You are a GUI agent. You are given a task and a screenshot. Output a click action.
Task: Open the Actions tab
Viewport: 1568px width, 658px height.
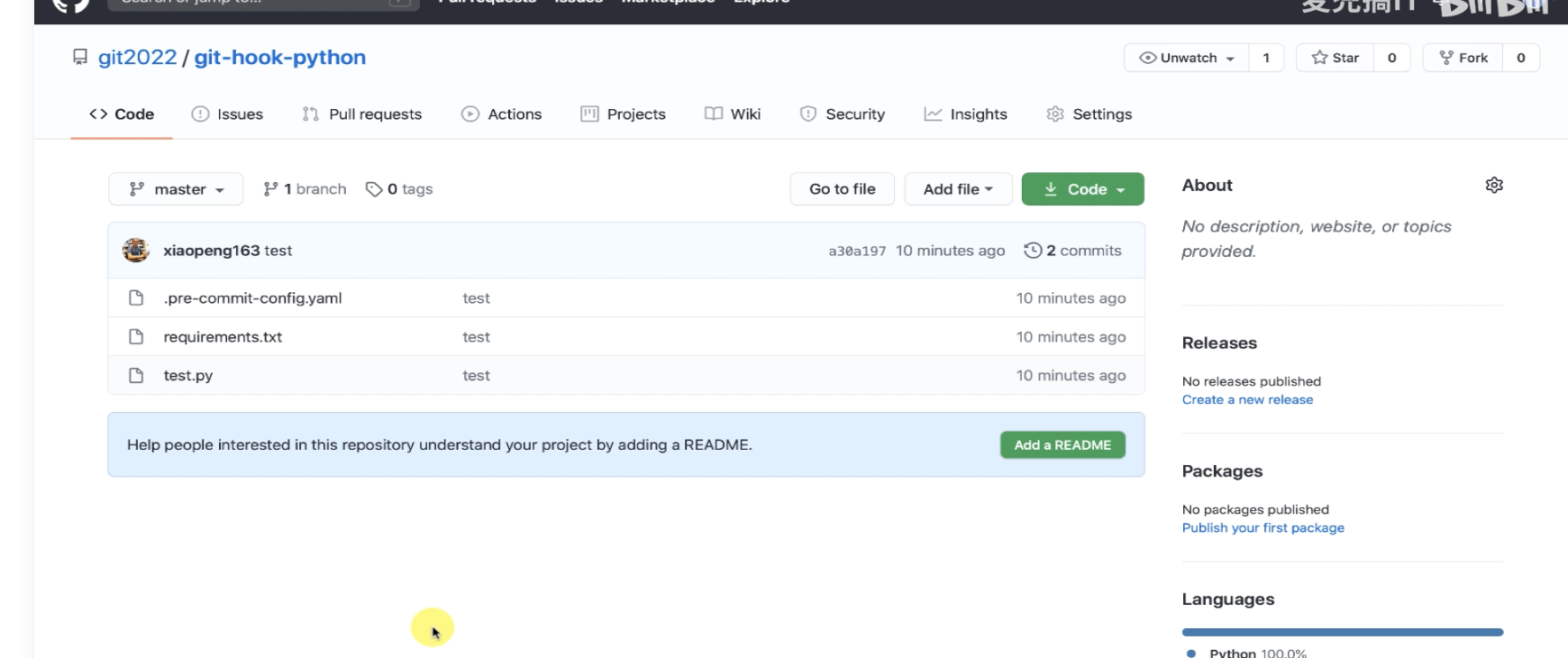click(502, 114)
